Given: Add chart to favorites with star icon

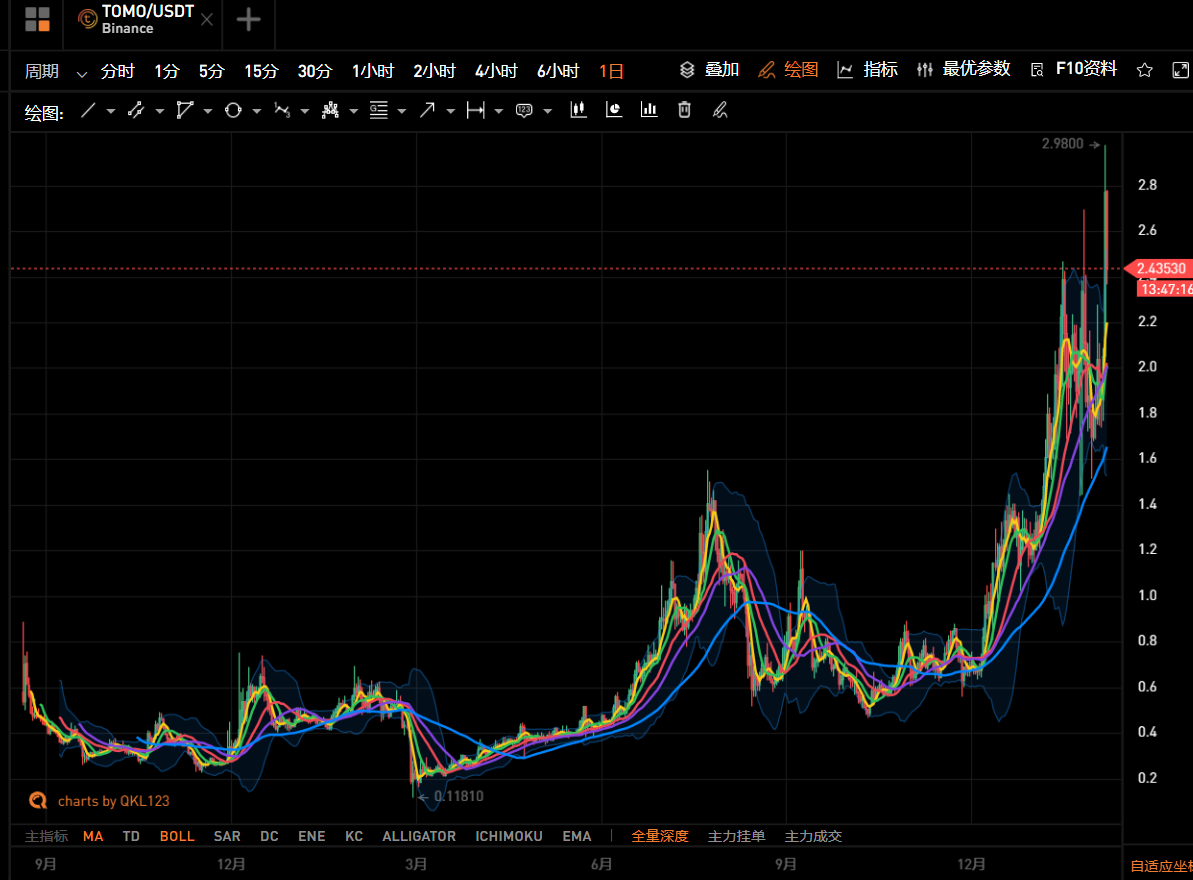Looking at the screenshot, I should point(1145,70).
